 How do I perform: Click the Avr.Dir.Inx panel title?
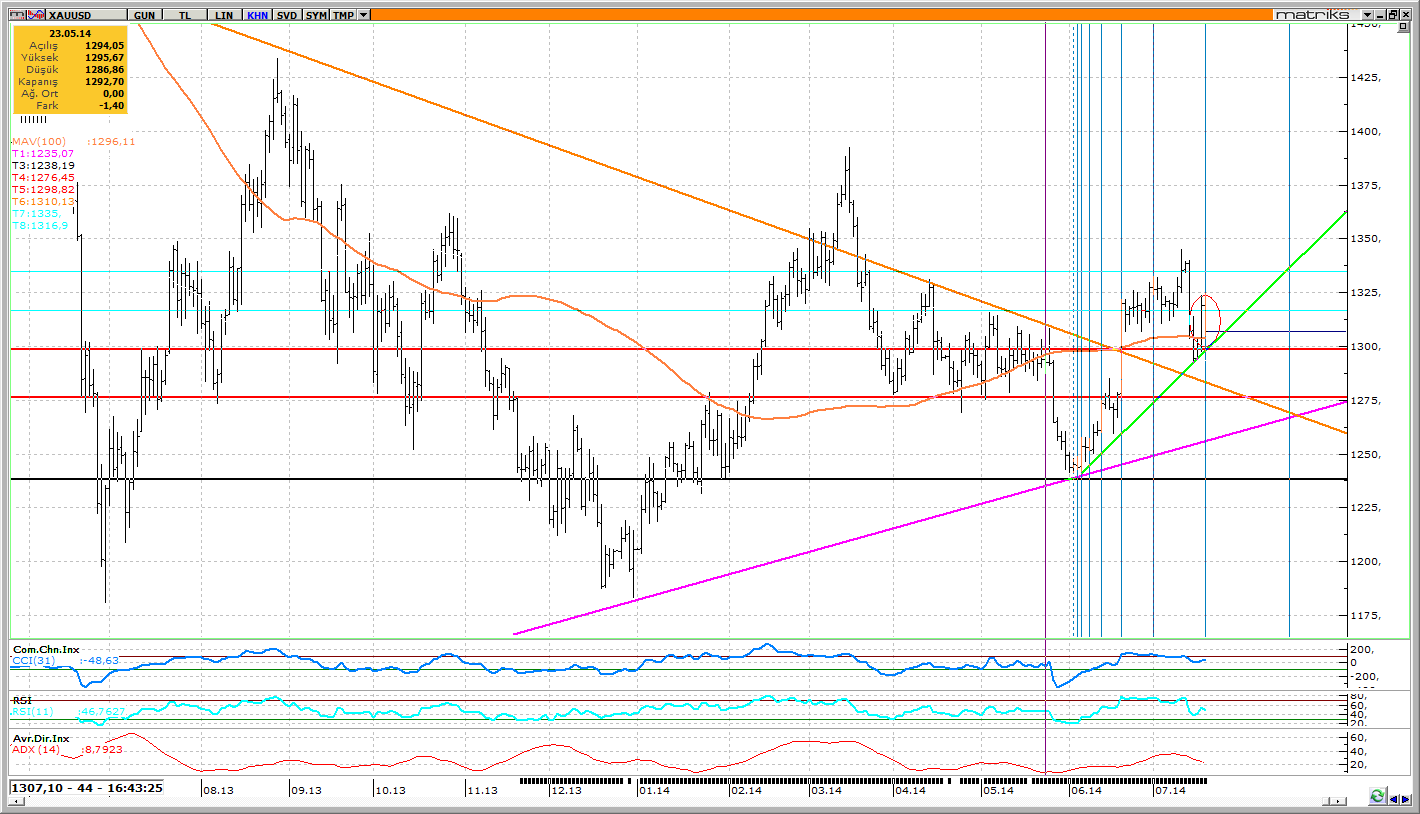[43, 738]
